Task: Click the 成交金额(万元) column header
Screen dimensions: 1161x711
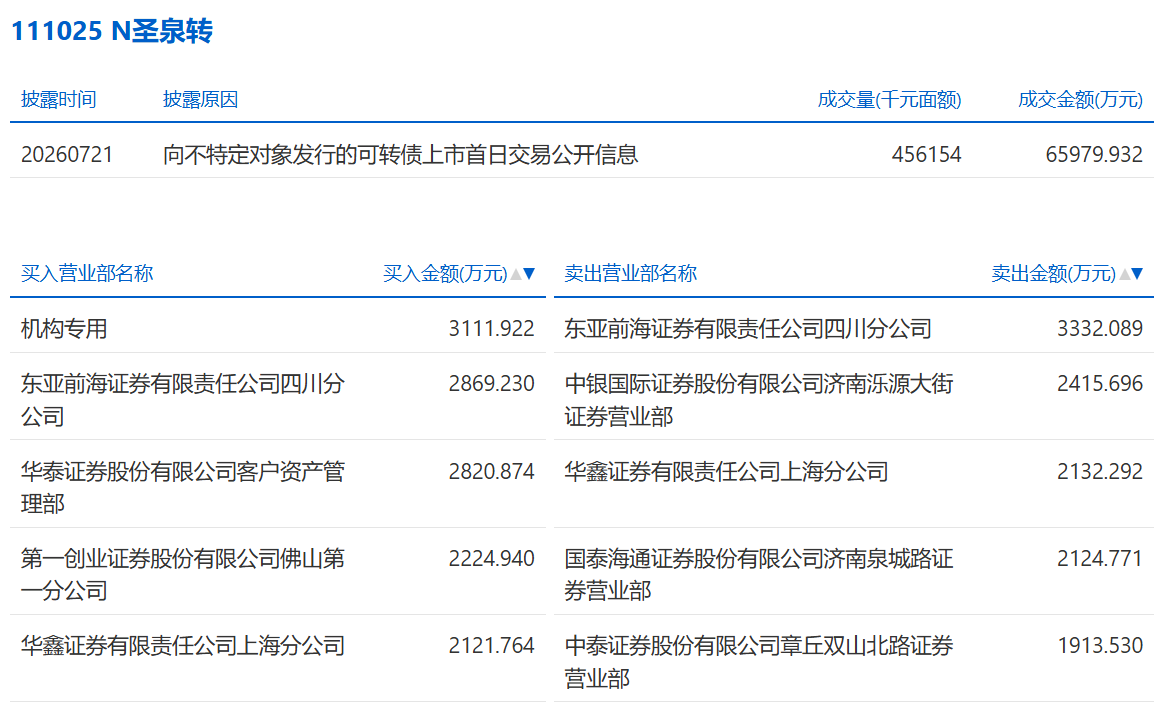Action: point(1080,99)
